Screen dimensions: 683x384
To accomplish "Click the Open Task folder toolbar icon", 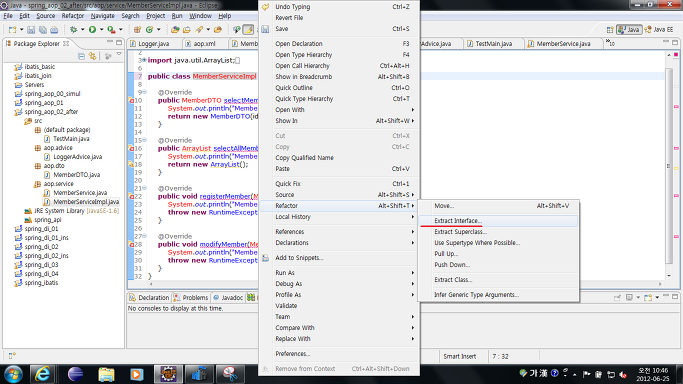I will pyautogui.click(x=187, y=30).
